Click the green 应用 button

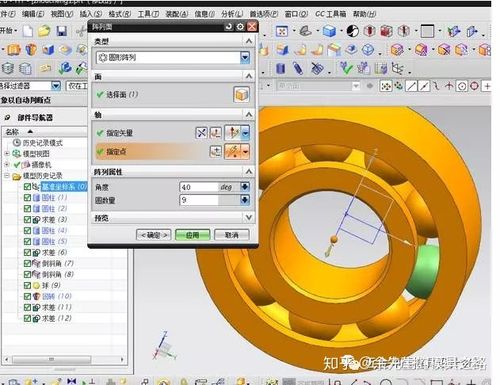[192, 235]
